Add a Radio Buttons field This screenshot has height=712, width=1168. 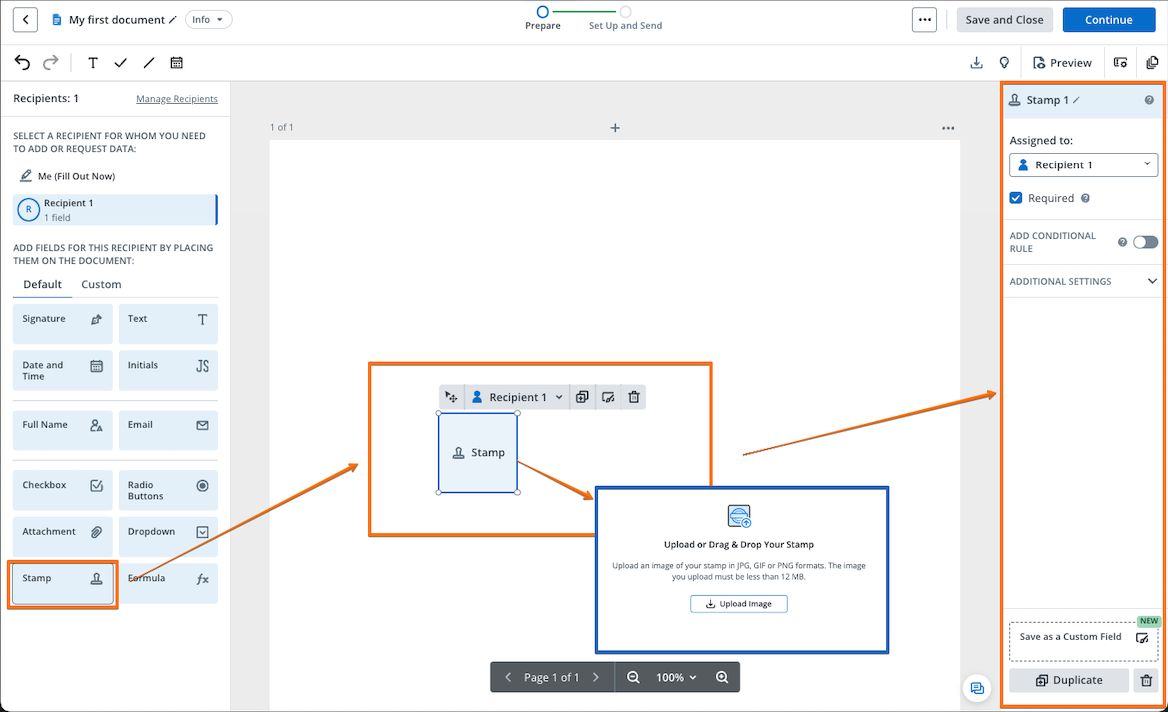tap(168, 490)
